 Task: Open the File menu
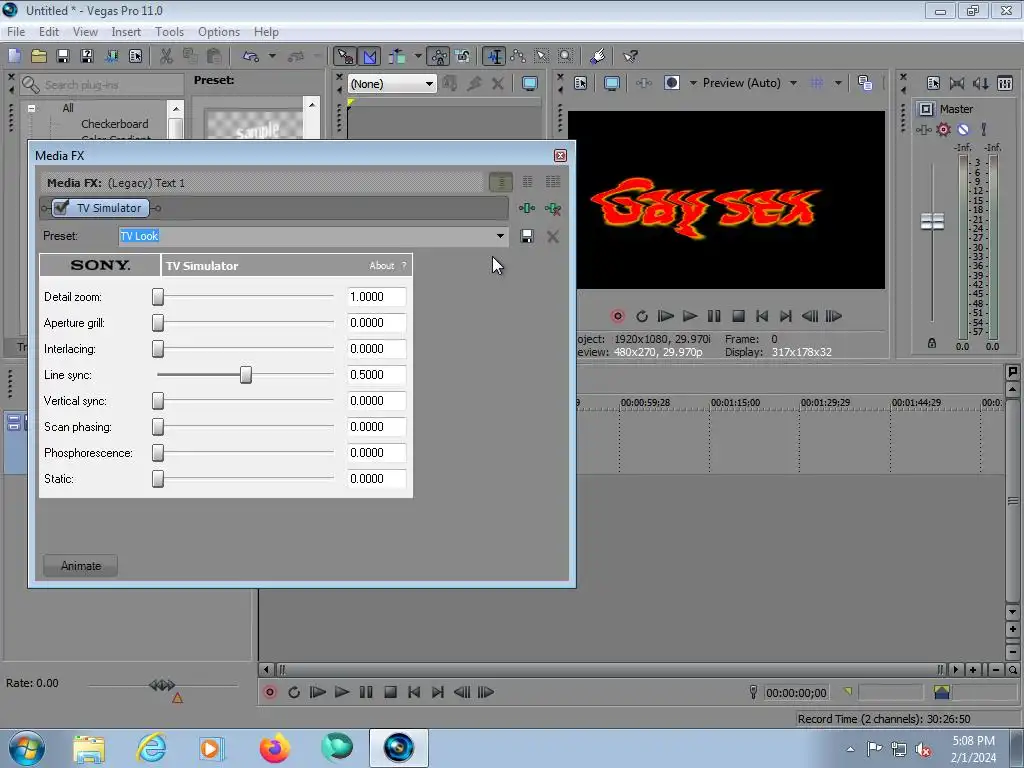tap(16, 31)
